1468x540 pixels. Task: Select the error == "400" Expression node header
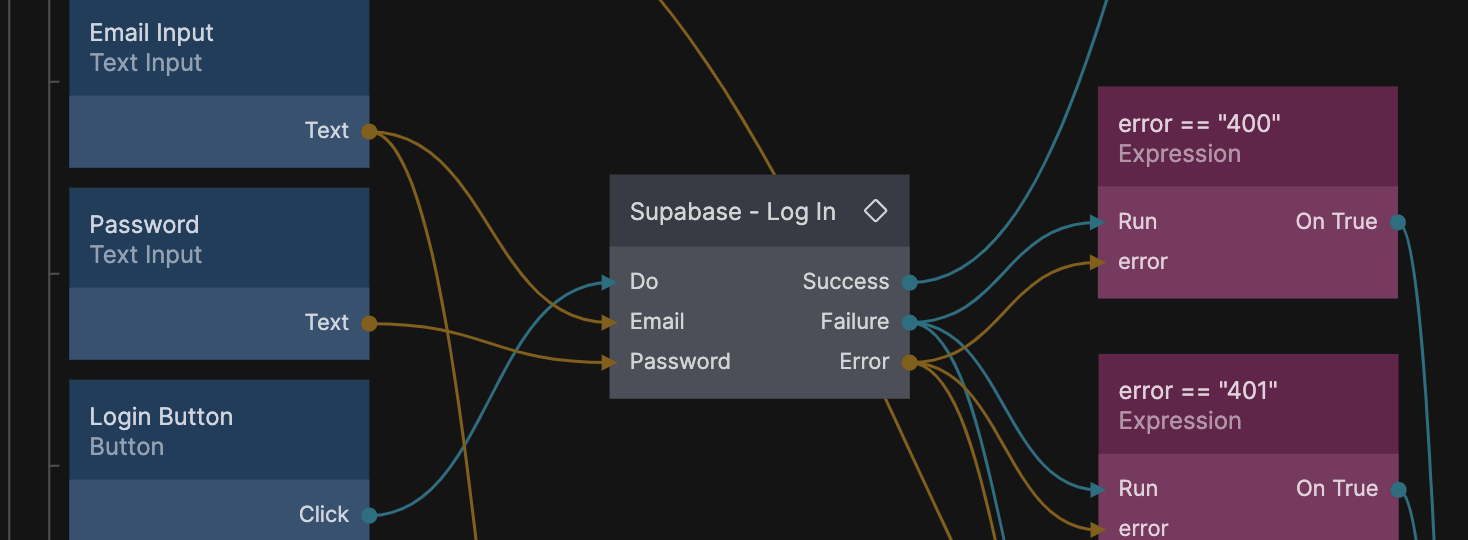1247,138
